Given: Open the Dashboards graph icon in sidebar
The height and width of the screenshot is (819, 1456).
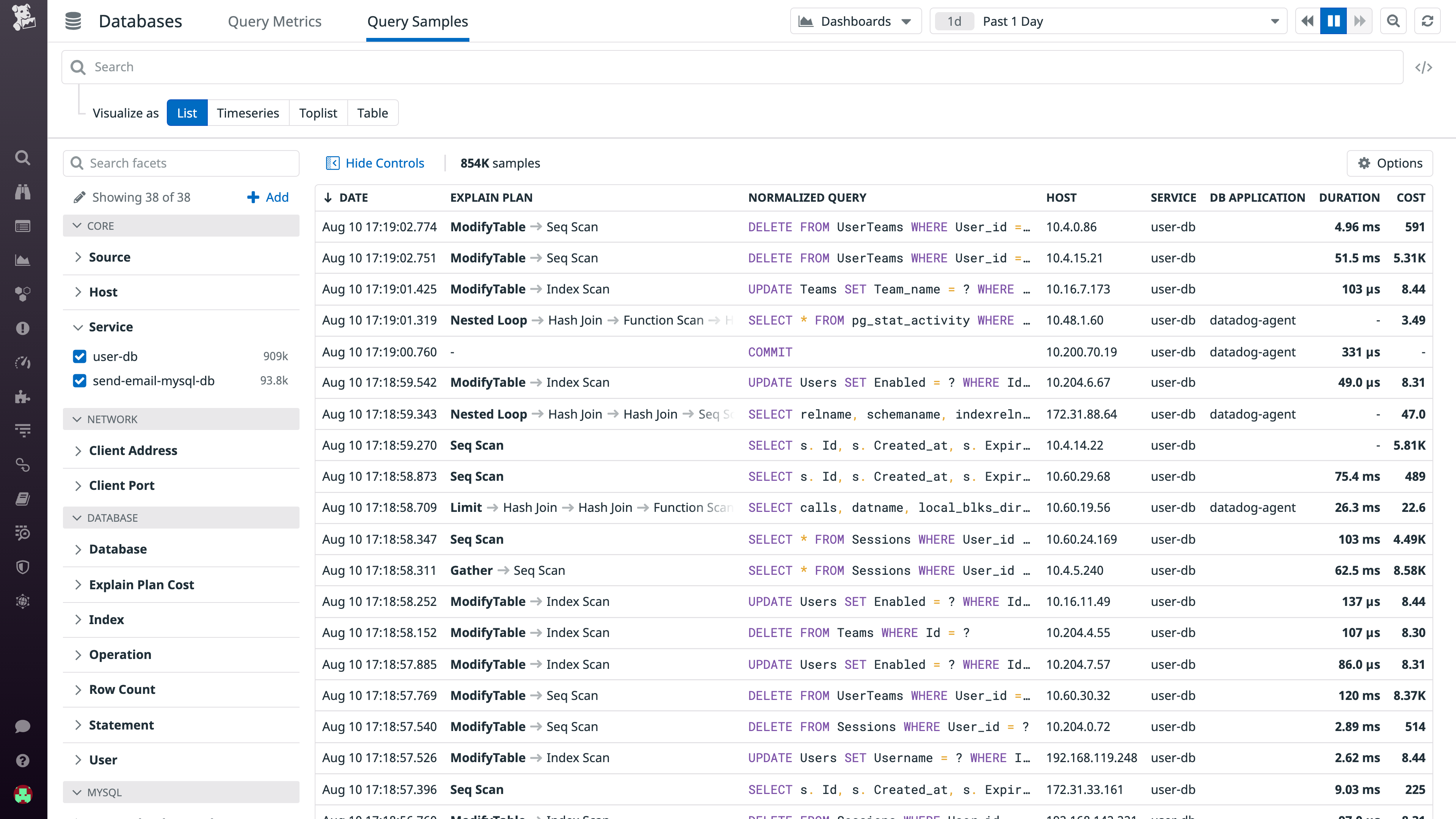Looking at the screenshot, I should (x=23, y=260).
